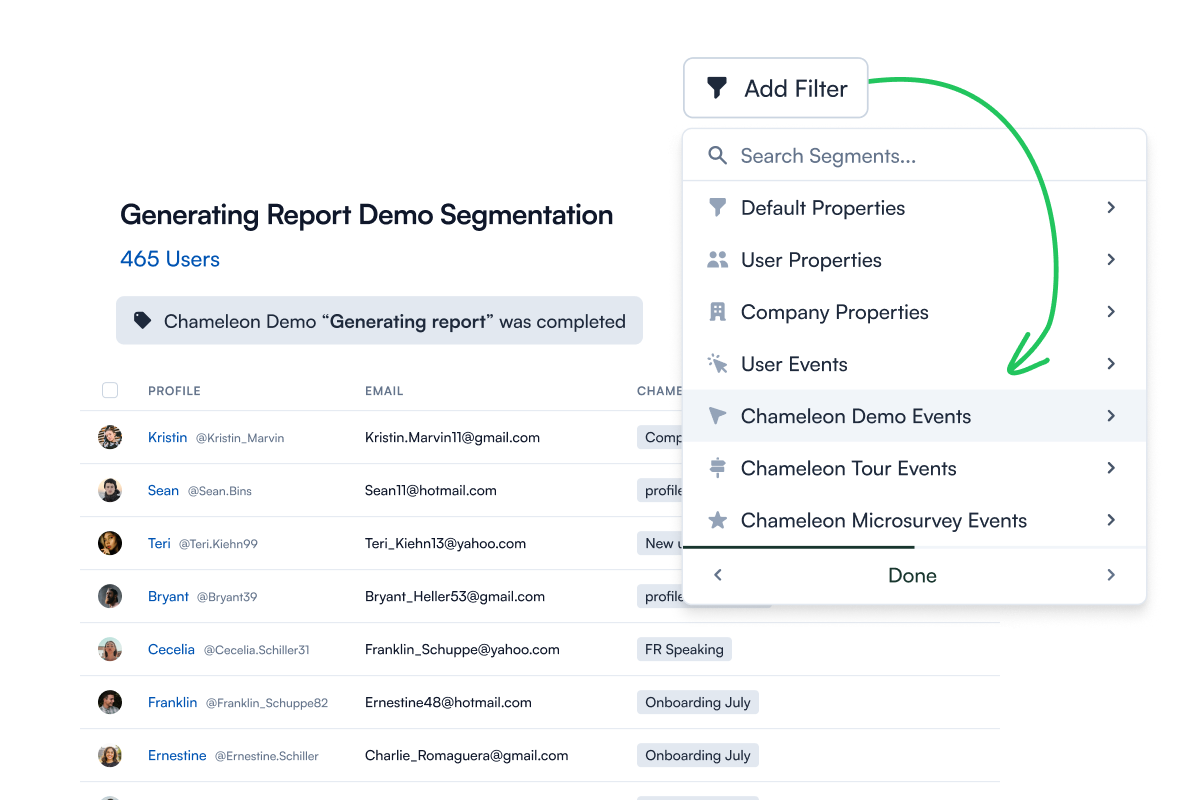The image size is (1200, 800).
Task: Click Ernestine's avatar thumbnail
Action: pyautogui.click(x=110, y=755)
